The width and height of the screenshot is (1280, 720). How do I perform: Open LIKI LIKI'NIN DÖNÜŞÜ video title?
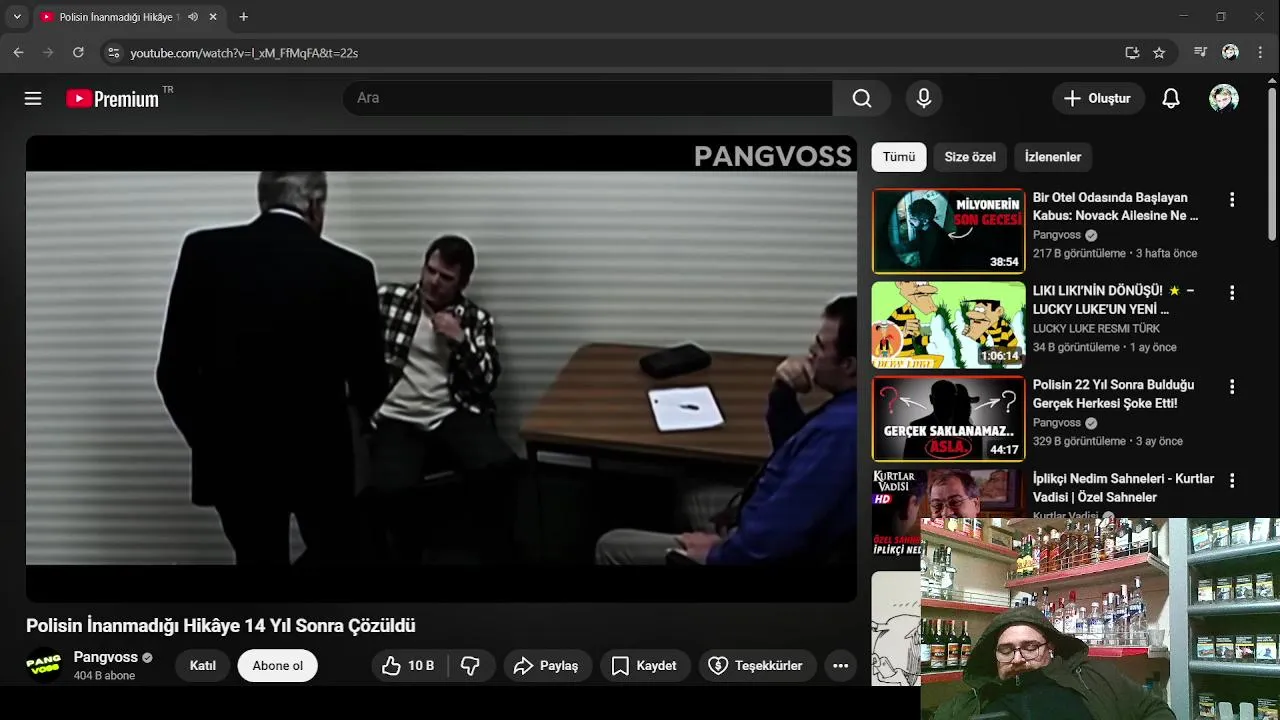[1113, 300]
